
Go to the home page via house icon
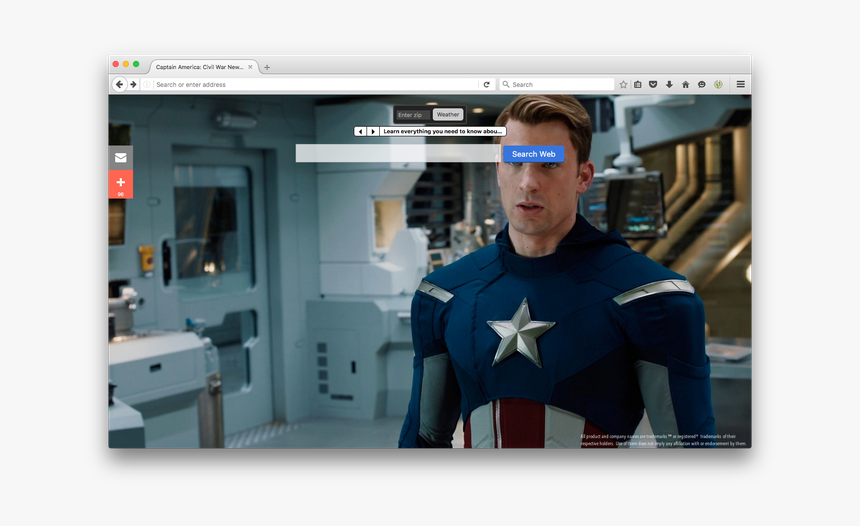tap(685, 84)
